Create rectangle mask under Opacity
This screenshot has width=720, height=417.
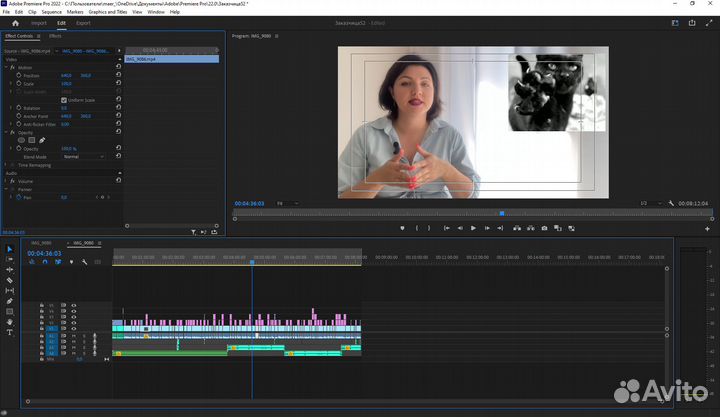[32, 140]
